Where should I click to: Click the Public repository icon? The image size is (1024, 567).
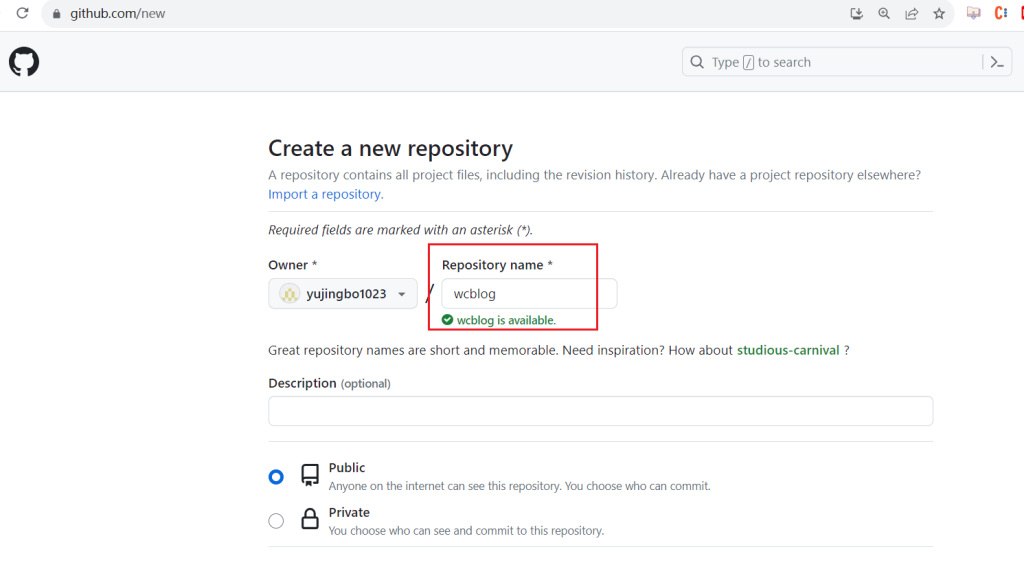click(310, 475)
